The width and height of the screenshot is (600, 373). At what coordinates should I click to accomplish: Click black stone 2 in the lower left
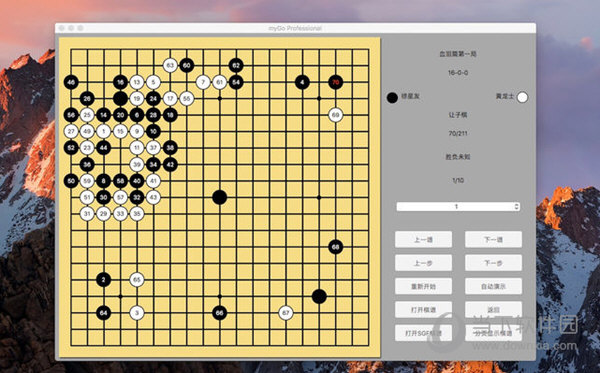(x=104, y=280)
